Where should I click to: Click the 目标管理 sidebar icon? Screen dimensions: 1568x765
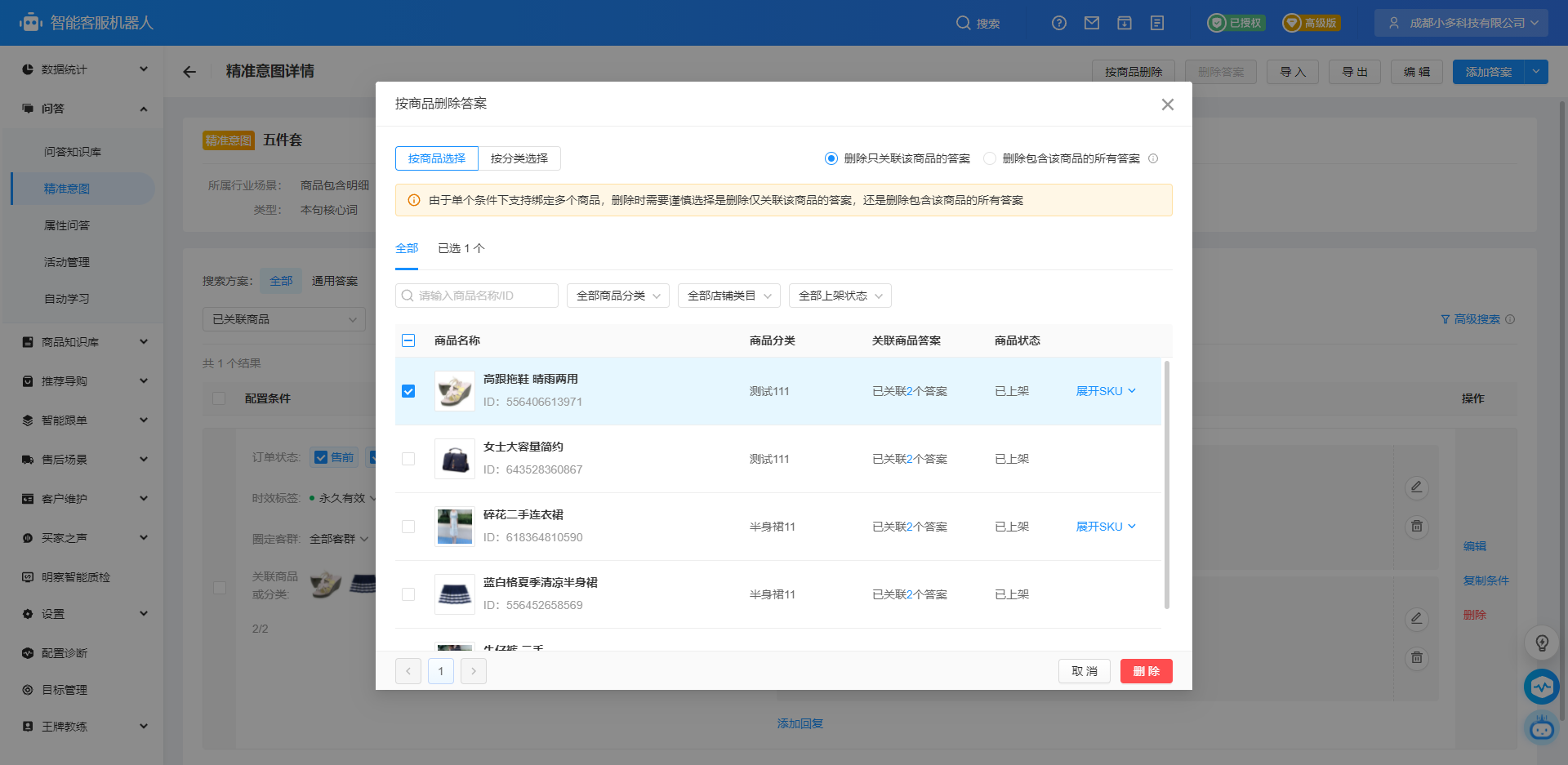[x=28, y=690]
